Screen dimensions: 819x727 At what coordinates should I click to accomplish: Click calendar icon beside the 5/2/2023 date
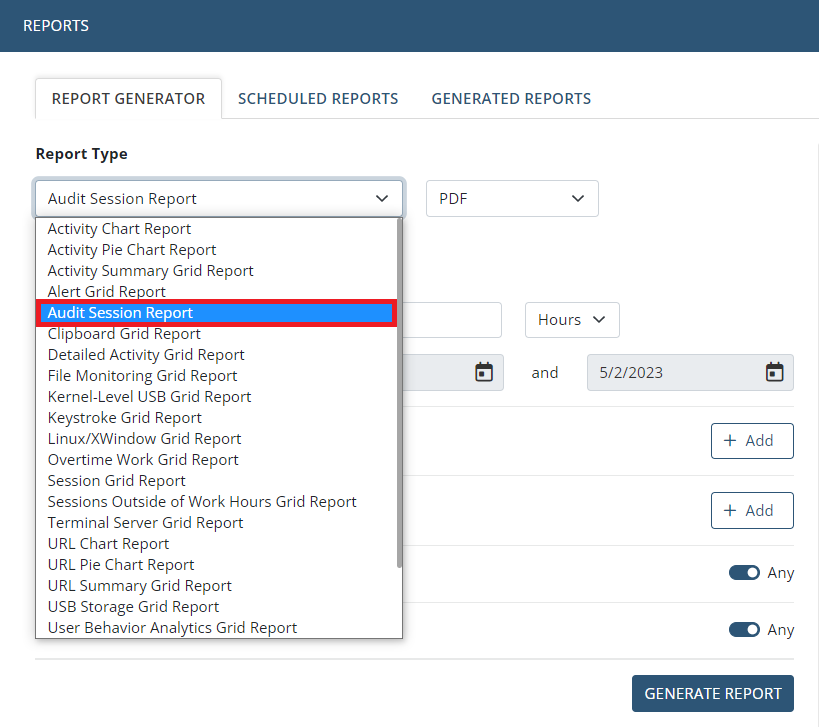pyautogui.click(x=774, y=372)
